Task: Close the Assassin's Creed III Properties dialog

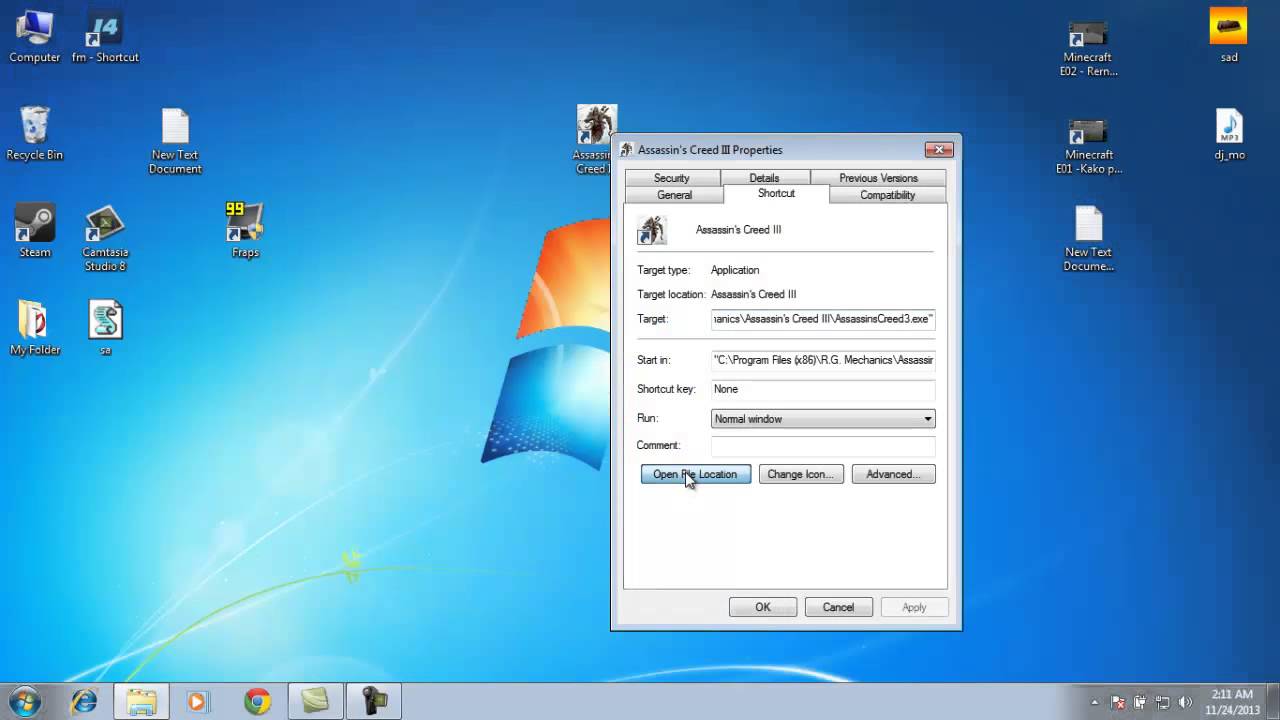Action: (x=938, y=150)
